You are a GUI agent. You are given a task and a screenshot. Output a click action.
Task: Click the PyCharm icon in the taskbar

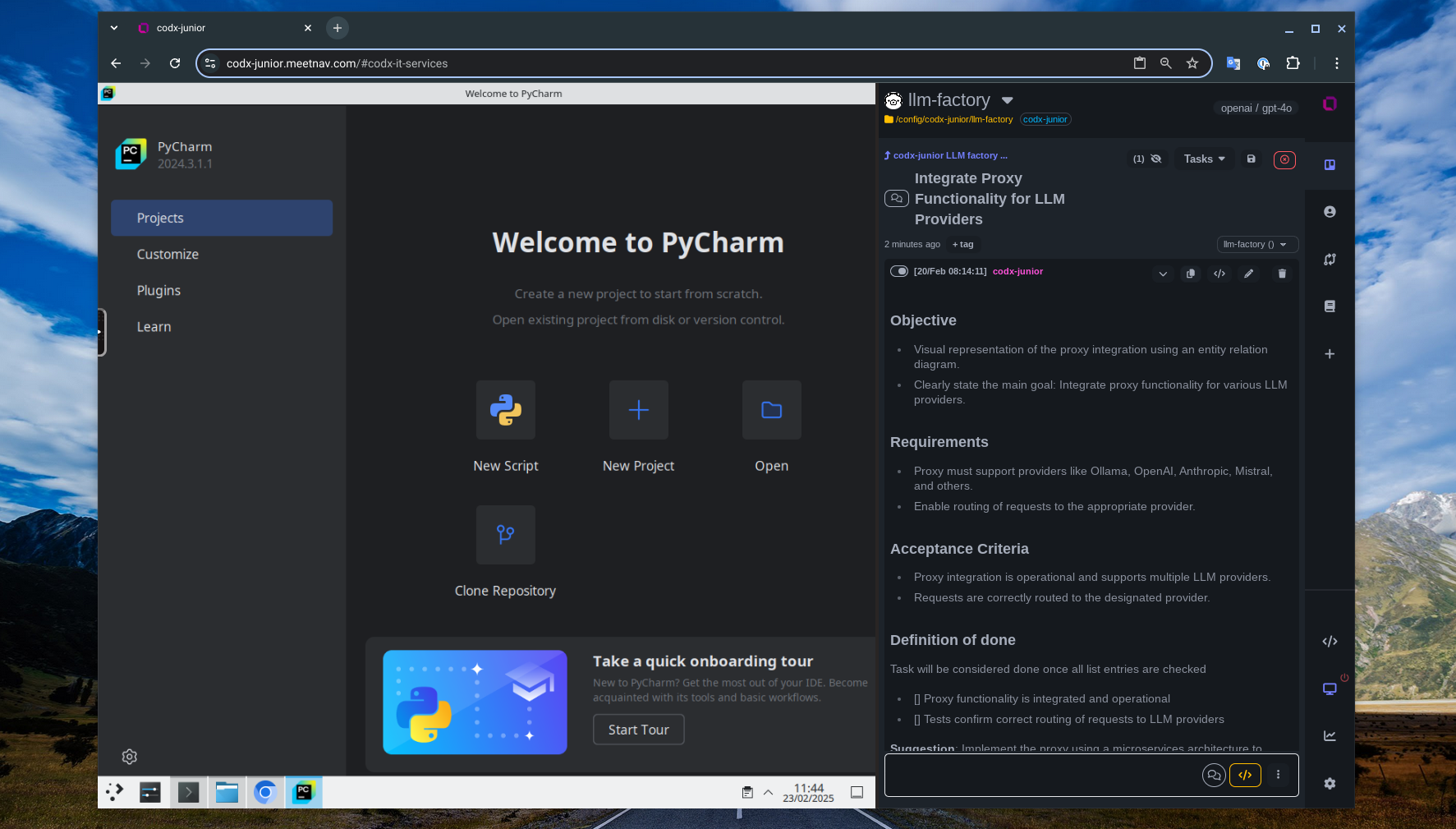tap(304, 792)
